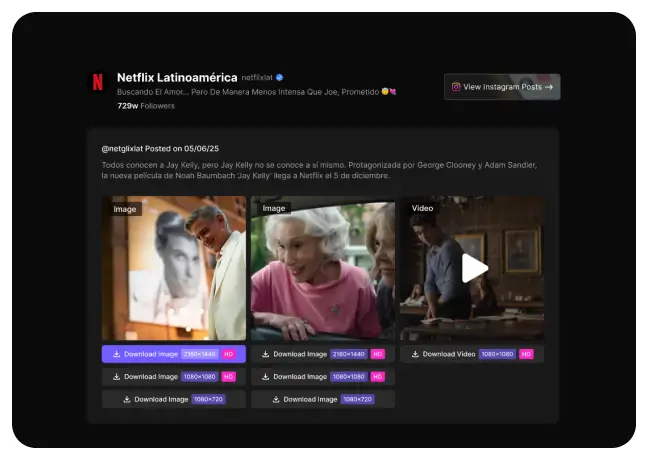Click the Instagram icon in View Instagram Posts
The height and width of the screenshot is (460, 648).
tap(456, 87)
